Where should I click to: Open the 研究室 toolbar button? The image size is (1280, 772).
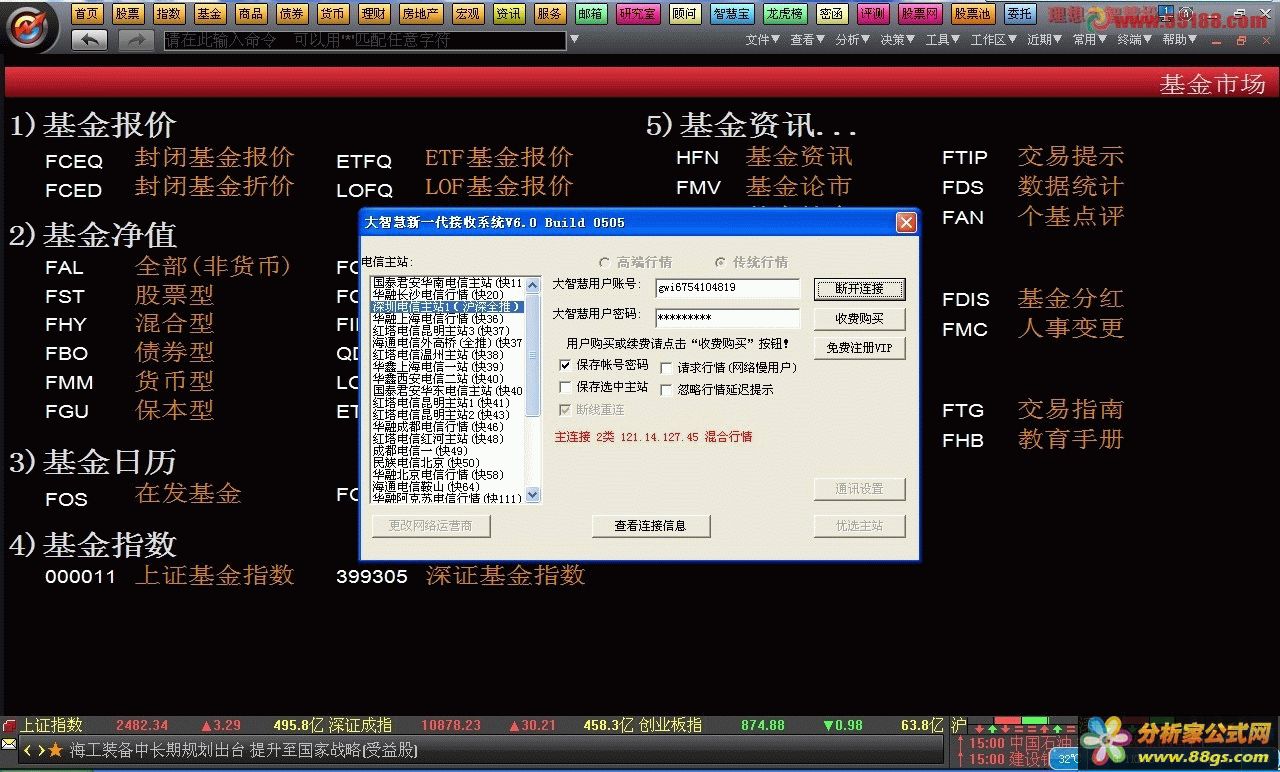638,13
